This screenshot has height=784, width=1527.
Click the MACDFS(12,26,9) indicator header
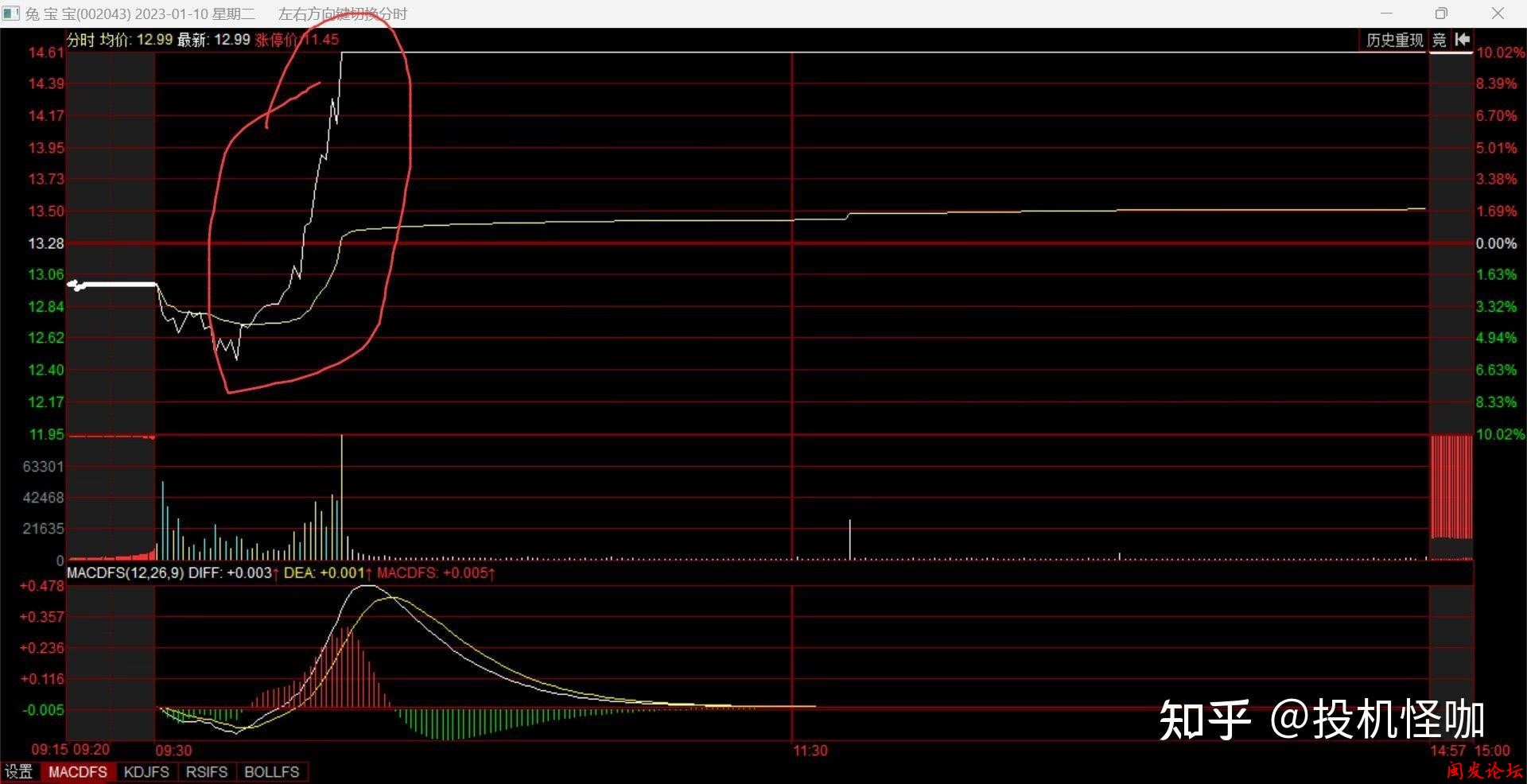pyautogui.click(x=125, y=572)
